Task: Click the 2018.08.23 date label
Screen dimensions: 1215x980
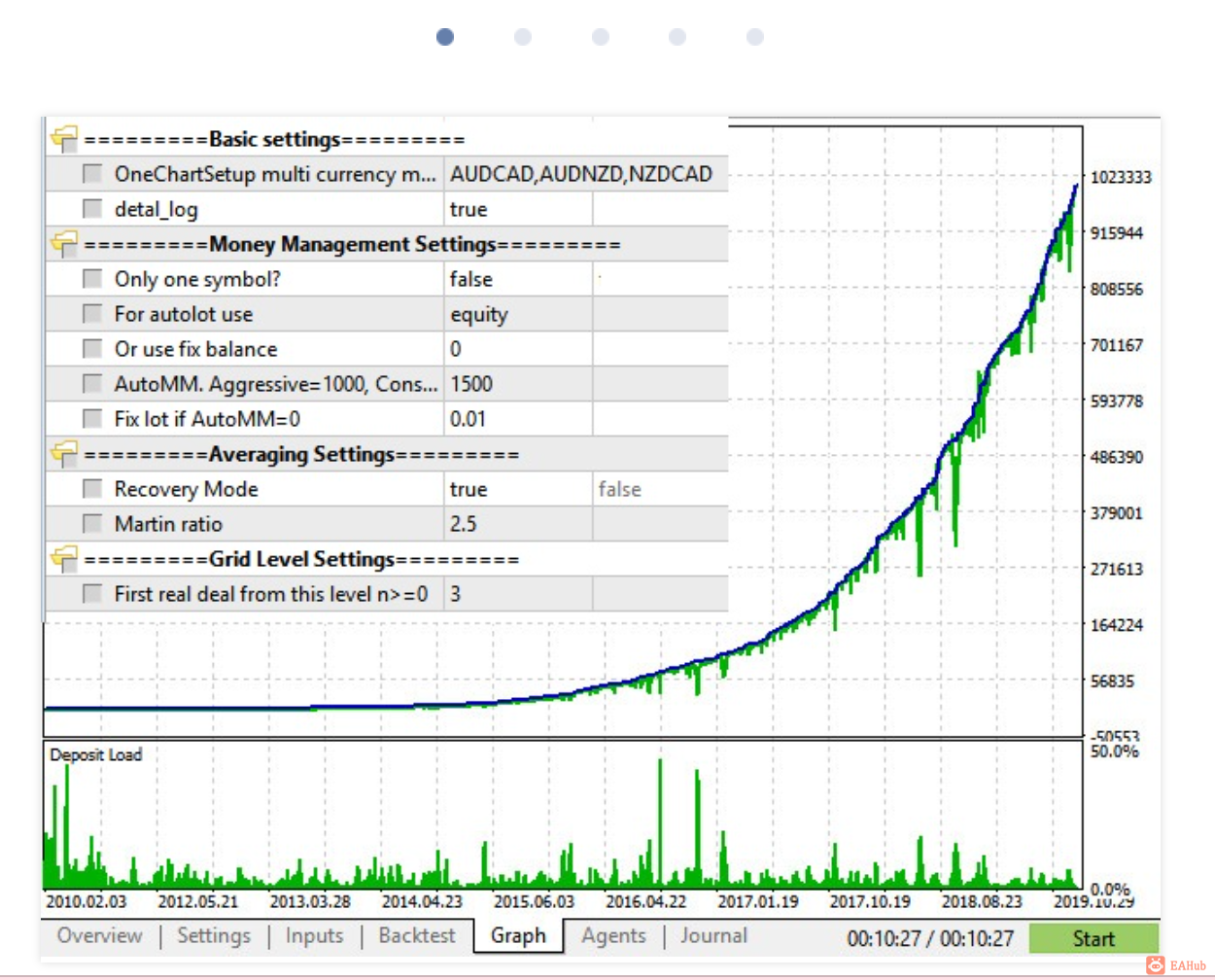Action: [982, 901]
